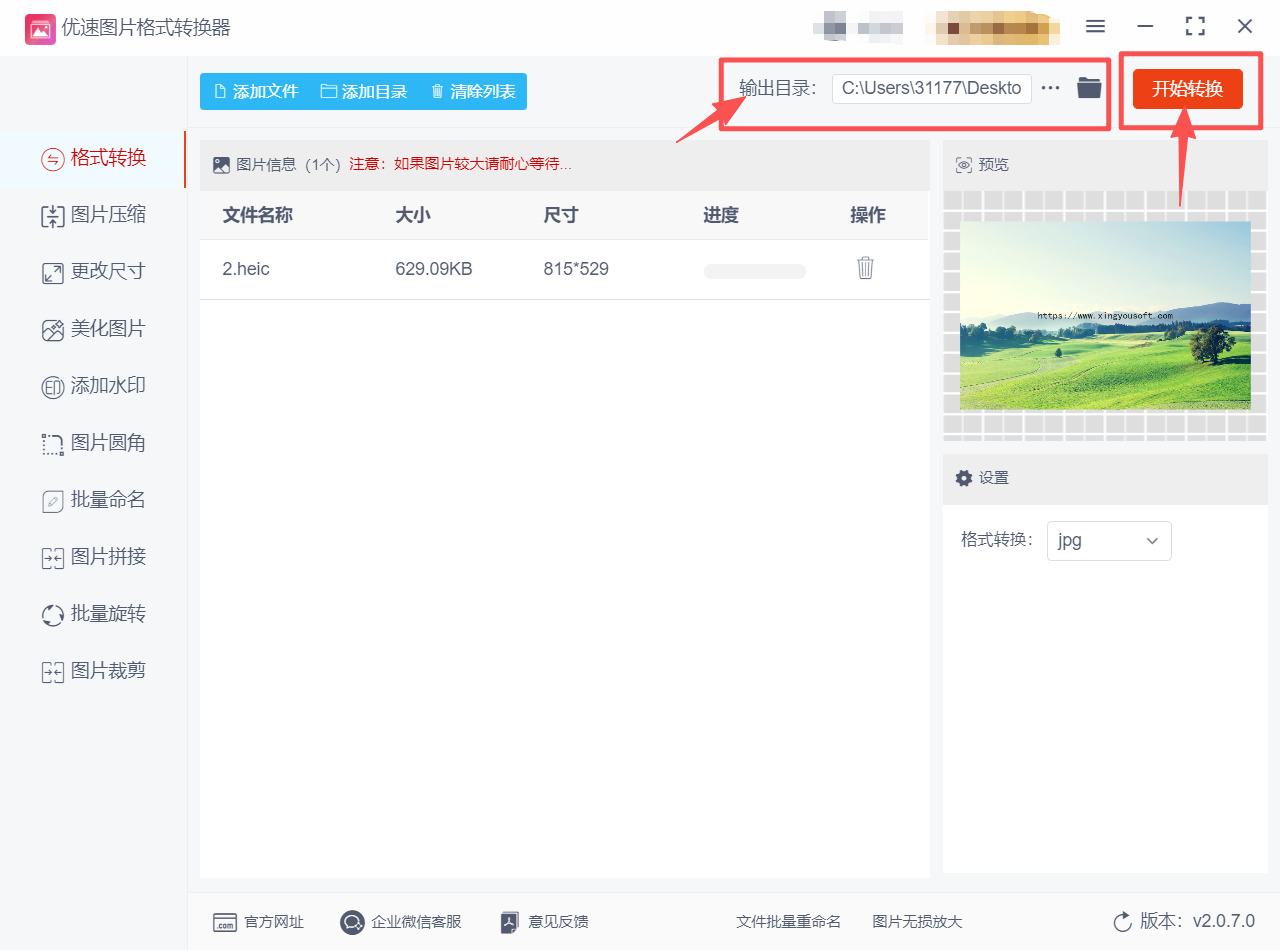The height and width of the screenshot is (950, 1280).
Task: Click the output directory path field
Action: coord(931,88)
